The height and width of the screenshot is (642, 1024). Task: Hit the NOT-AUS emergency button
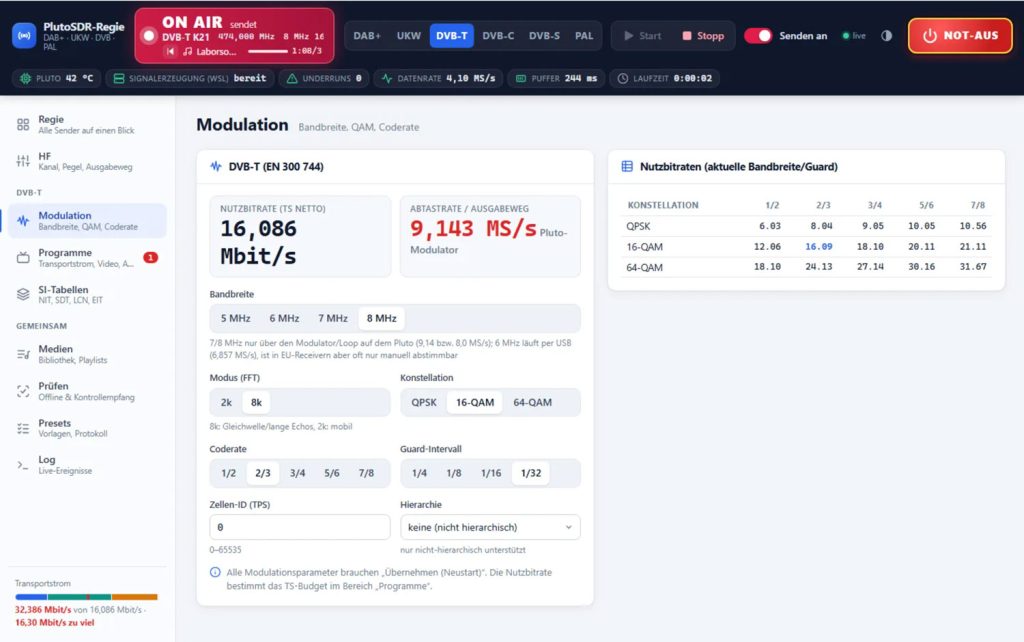click(960, 36)
